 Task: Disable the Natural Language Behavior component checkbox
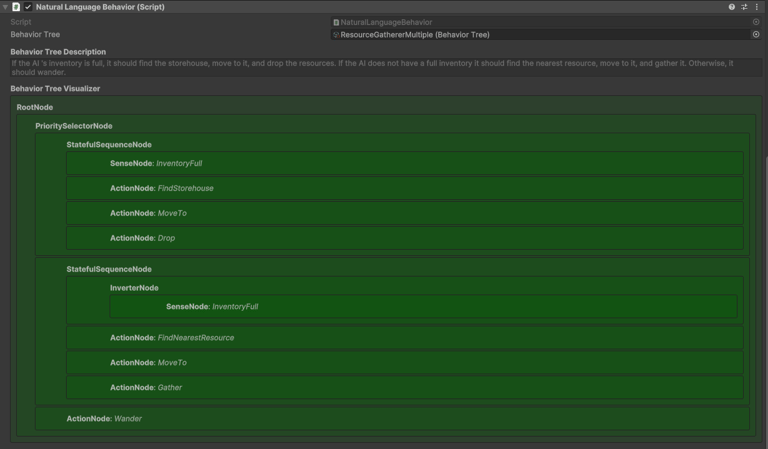[x=28, y=7]
